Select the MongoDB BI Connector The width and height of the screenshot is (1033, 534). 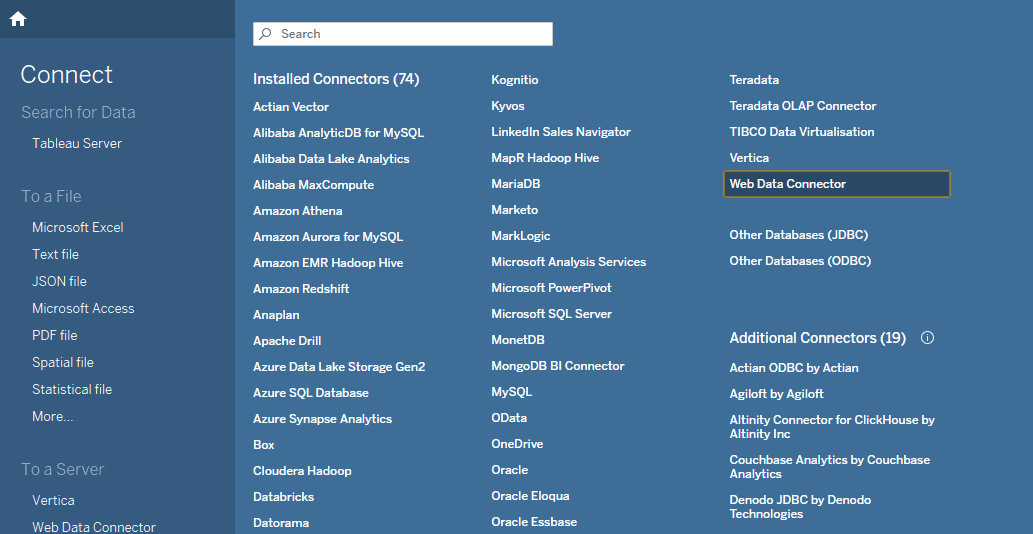coord(557,365)
